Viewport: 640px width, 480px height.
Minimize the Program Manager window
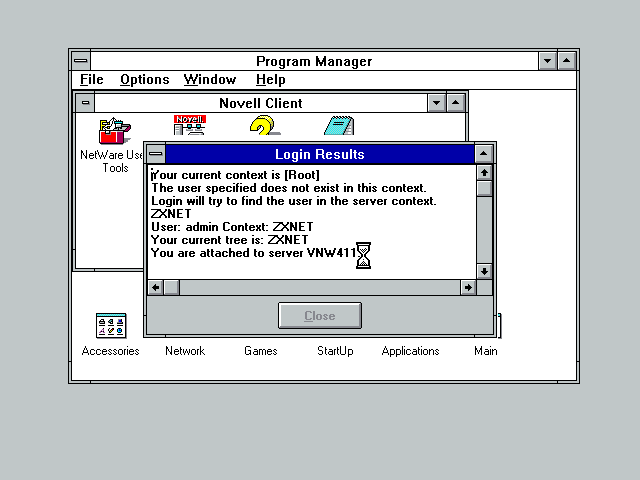coord(548,61)
